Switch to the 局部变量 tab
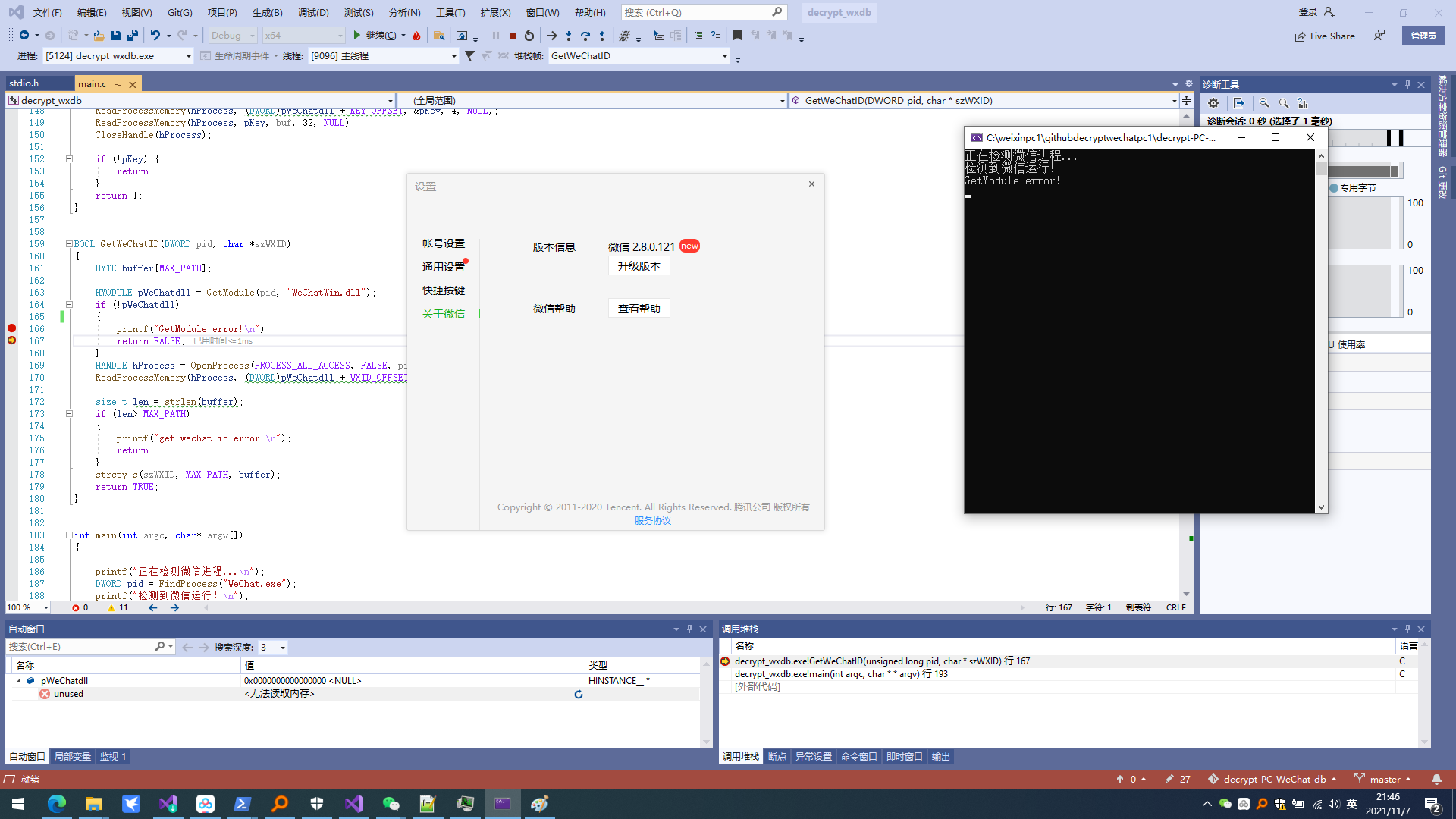 pos(73,757)
